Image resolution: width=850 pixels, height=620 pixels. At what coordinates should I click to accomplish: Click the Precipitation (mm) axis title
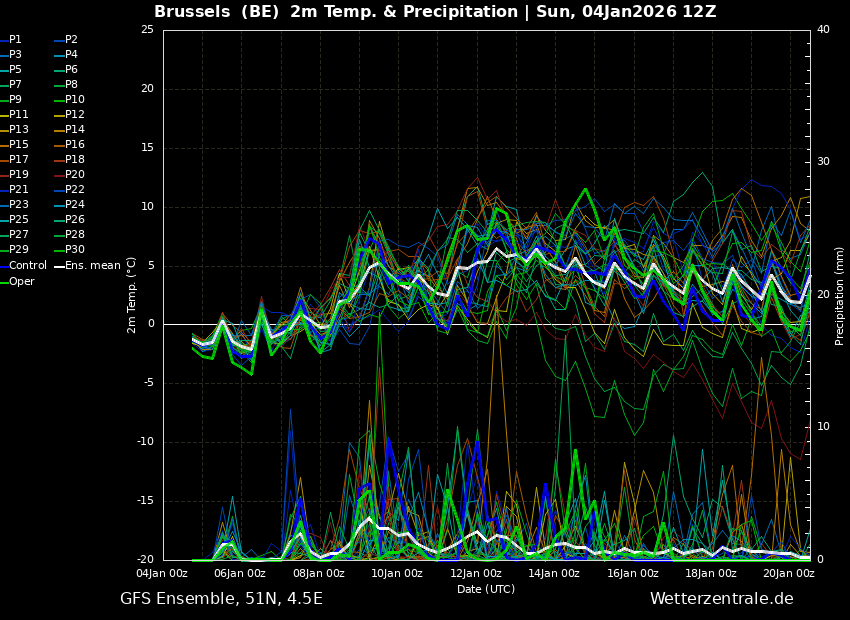point(839,295)
